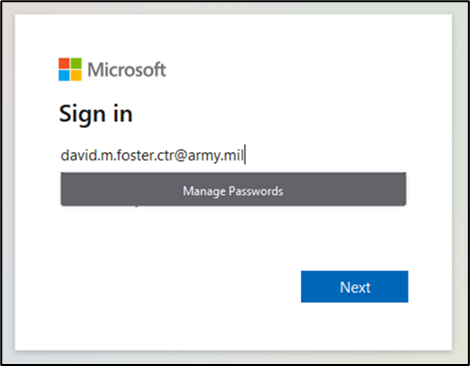Click the Sign in heading
Image resolution: width=470 pixels, height=366 pixels.
96,115
